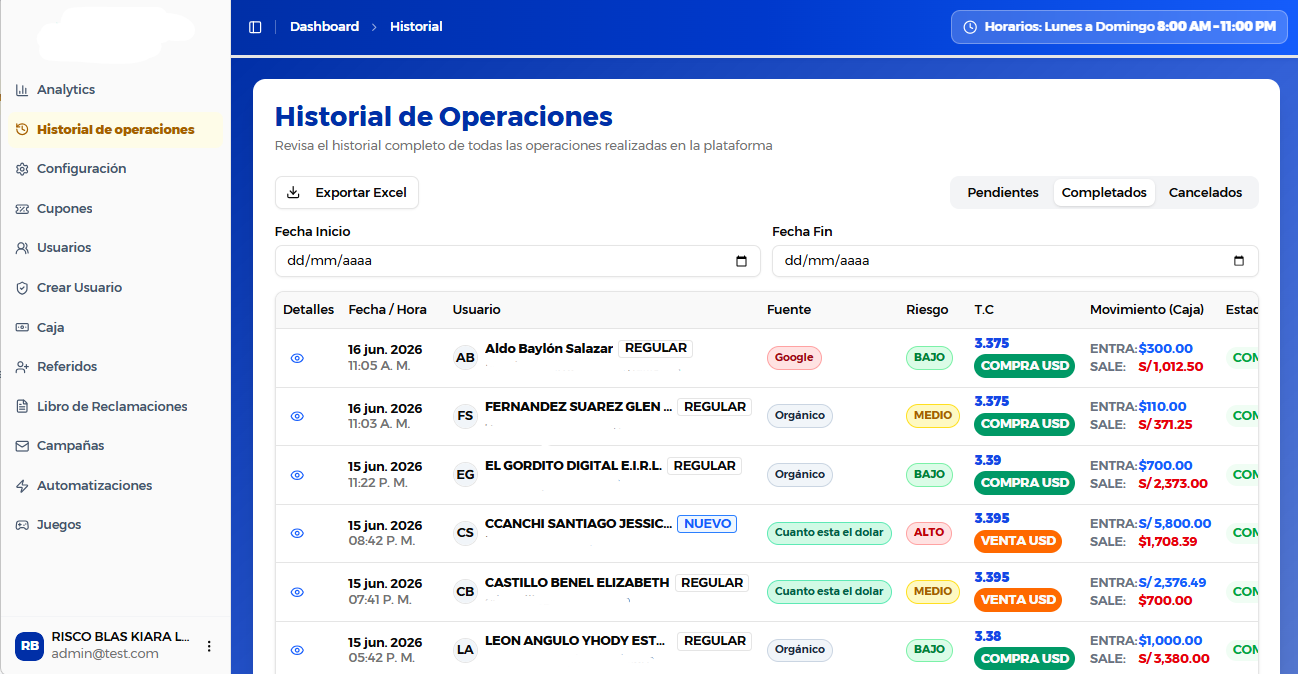1298x674 pixels.
Task: Click the Riesgo column header
Action: tap(927, 310)
